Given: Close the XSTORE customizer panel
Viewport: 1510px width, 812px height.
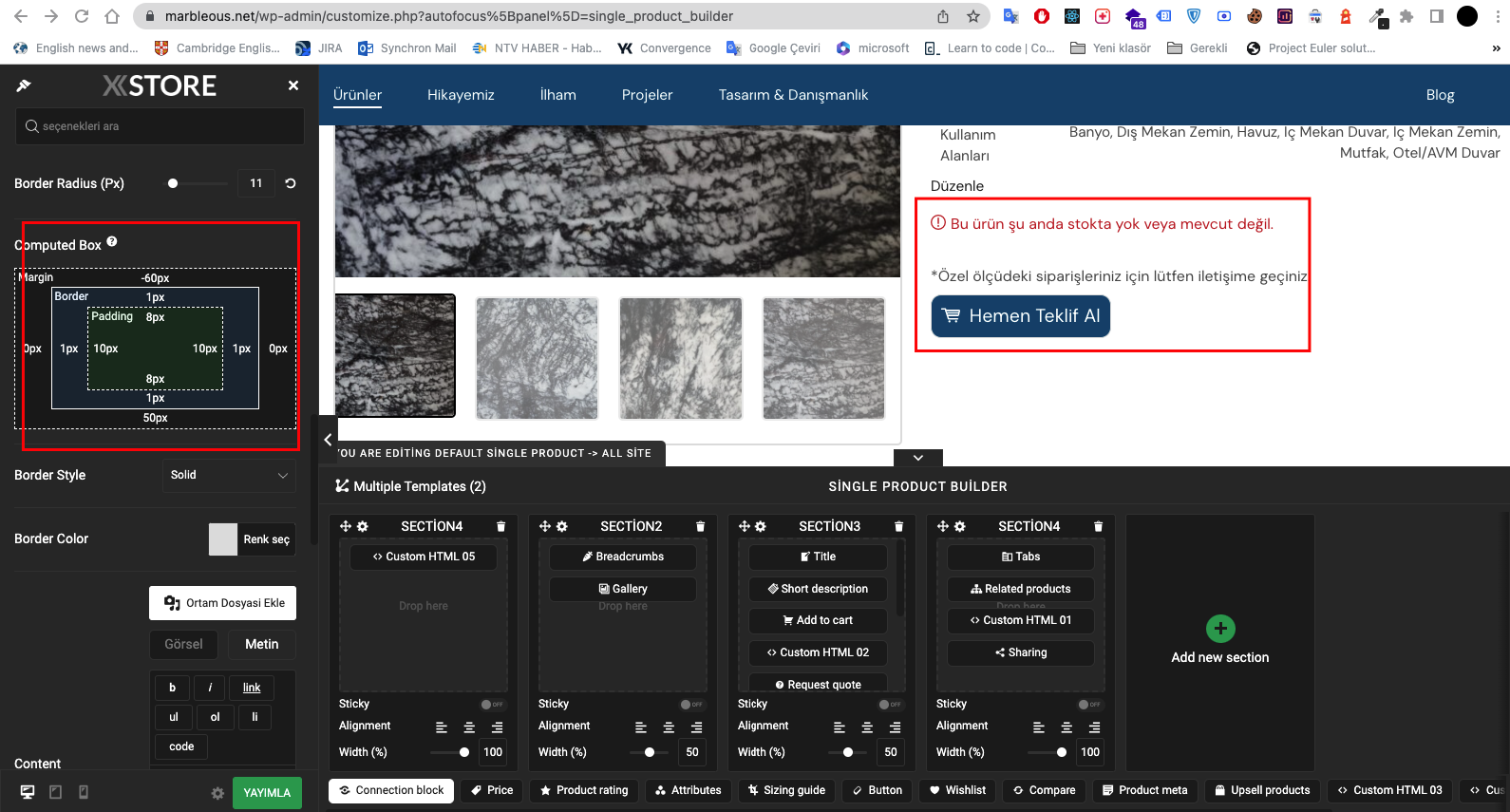Looking at the screenshot, I should tap(293, 85).
